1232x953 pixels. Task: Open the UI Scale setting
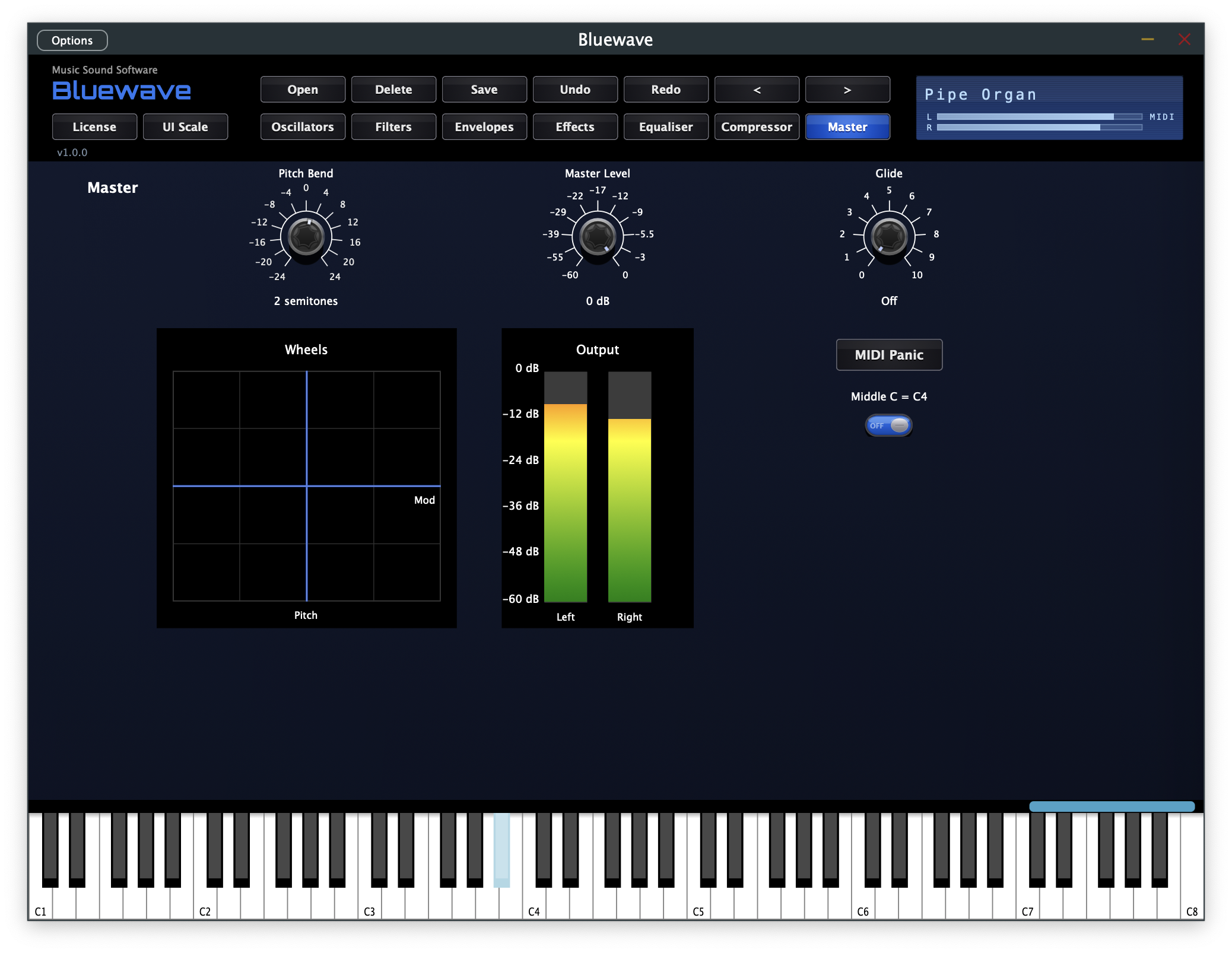click(185, 127)
